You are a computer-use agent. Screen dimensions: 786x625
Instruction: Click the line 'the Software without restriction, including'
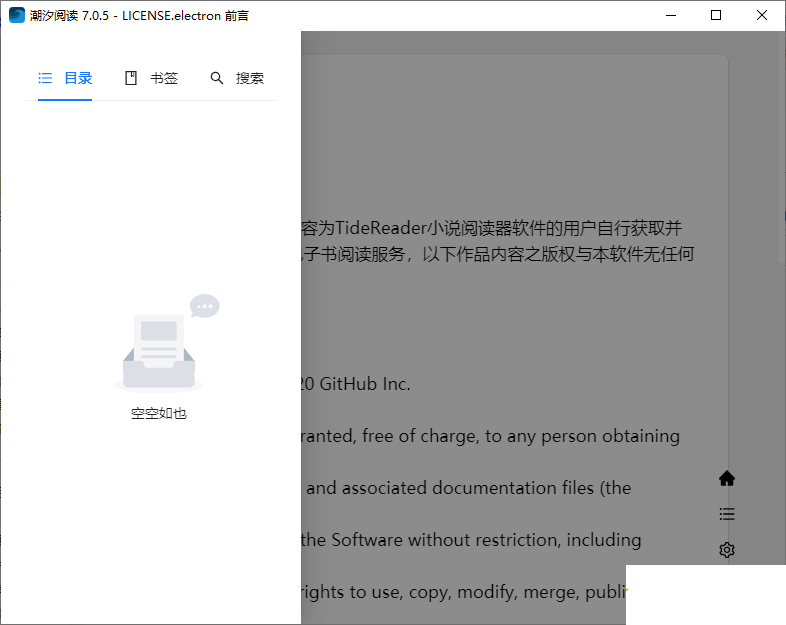tap(471, 540)
